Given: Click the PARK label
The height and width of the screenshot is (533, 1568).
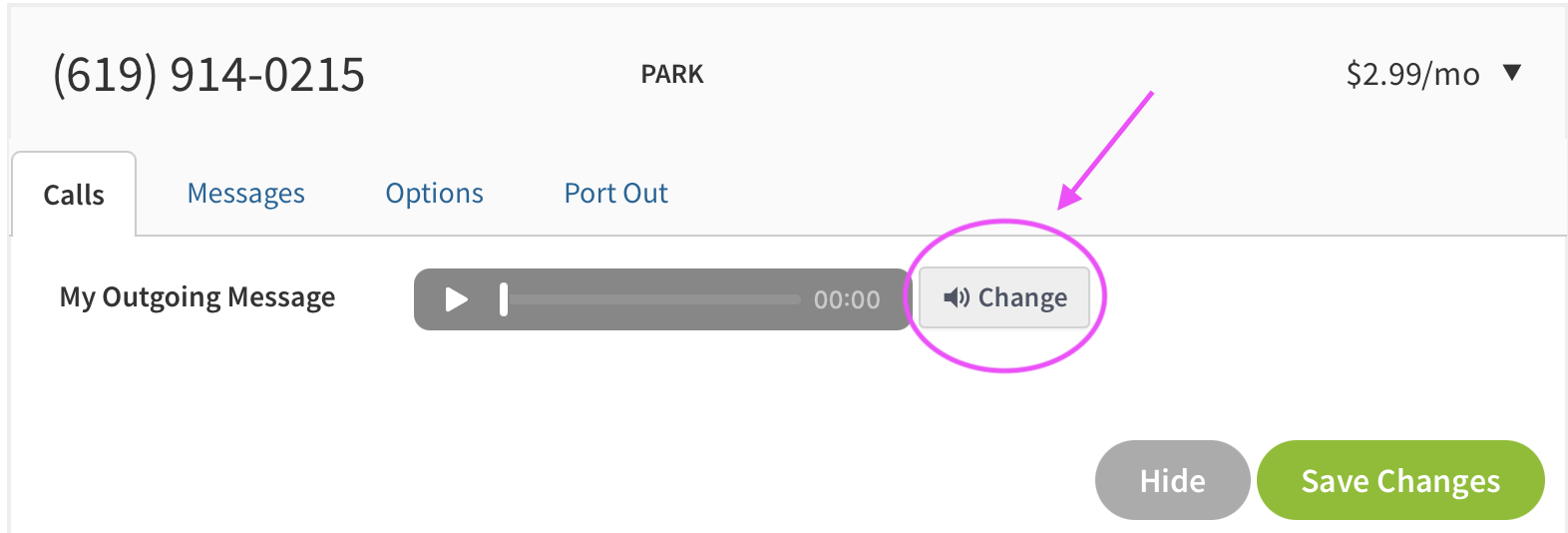Looking at the screenshot, I should pyautogui.click(x=672, y=74).
